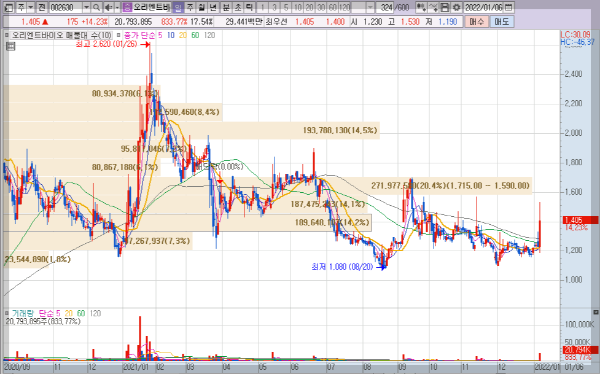Select the second 초 chart period
Image resolution: width=600 pixels, height=374 pixels.
pos(238,7)
